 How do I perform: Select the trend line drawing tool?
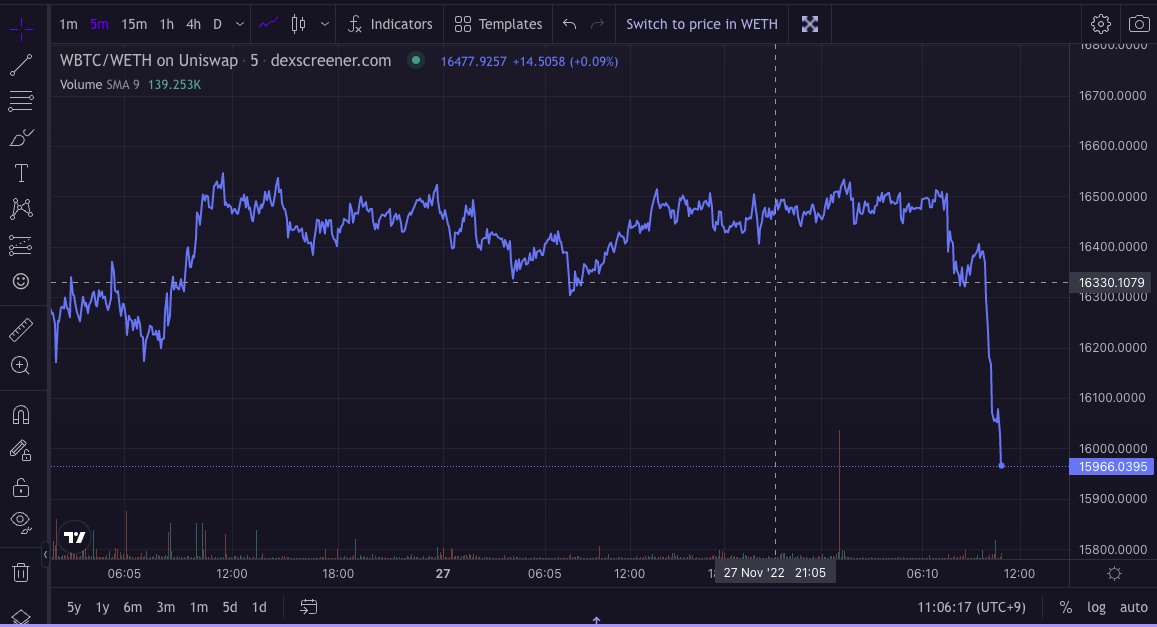[21, 64]
